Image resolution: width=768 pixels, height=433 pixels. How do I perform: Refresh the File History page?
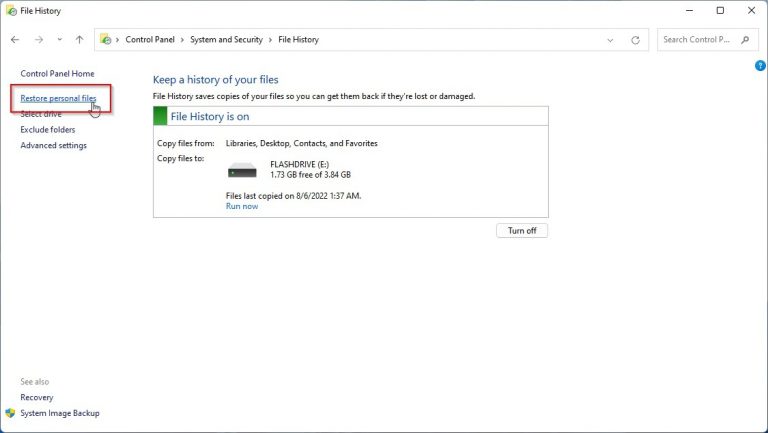tap(635, 40)
